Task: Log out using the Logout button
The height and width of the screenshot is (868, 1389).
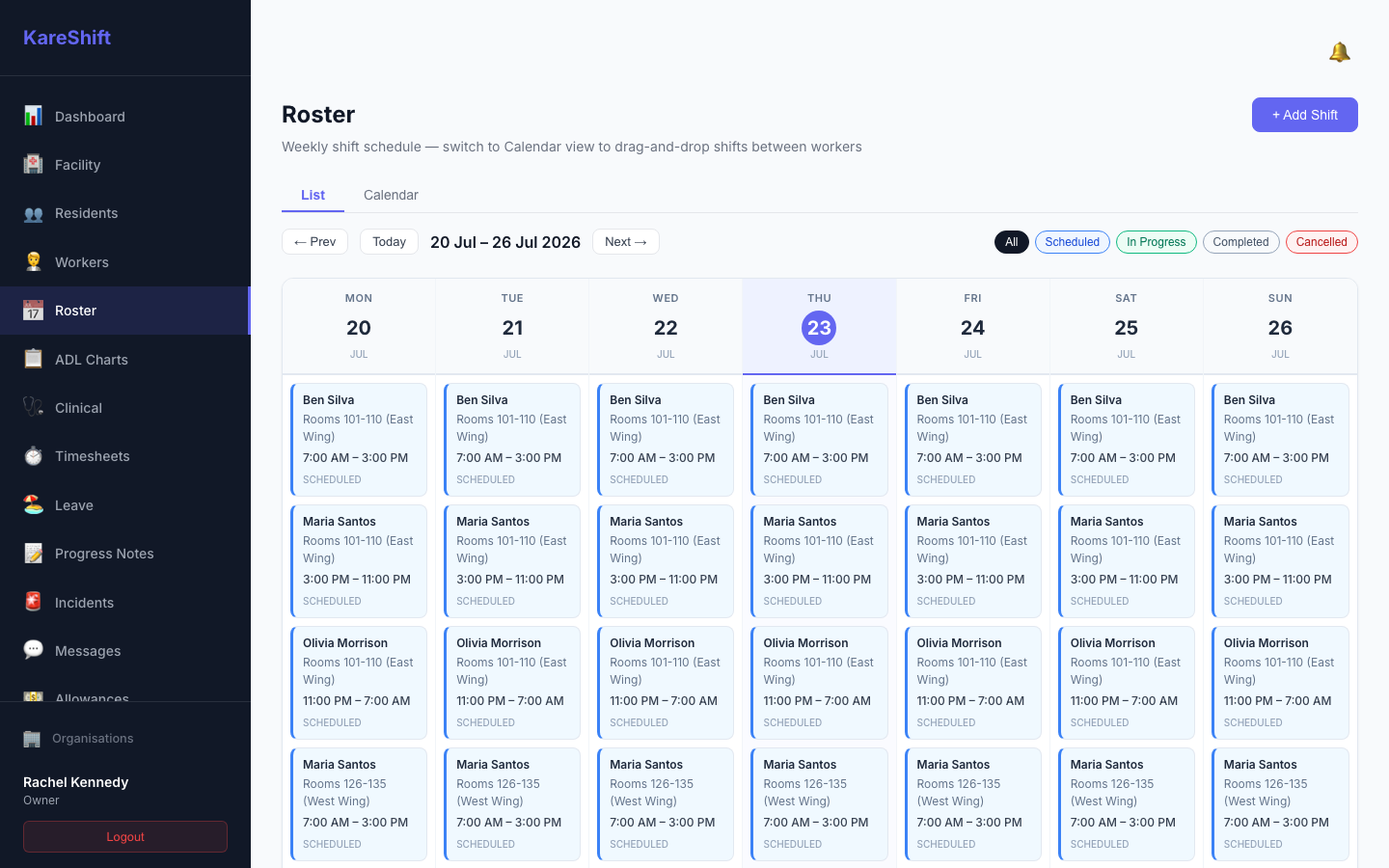Action: pos(125,837)
